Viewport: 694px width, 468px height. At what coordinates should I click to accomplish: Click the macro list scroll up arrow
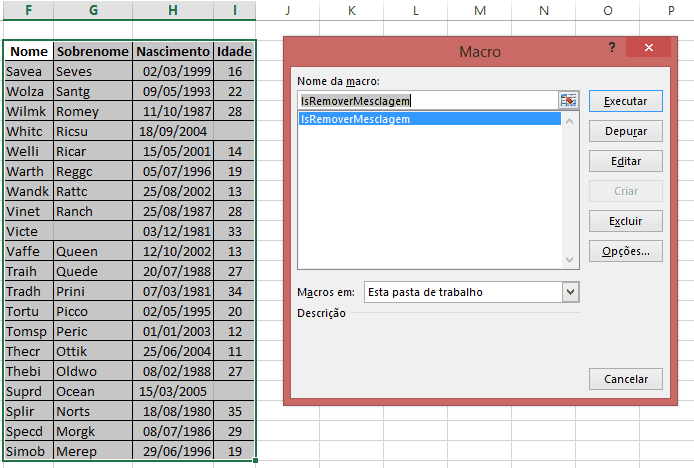(x=570, y=121)
